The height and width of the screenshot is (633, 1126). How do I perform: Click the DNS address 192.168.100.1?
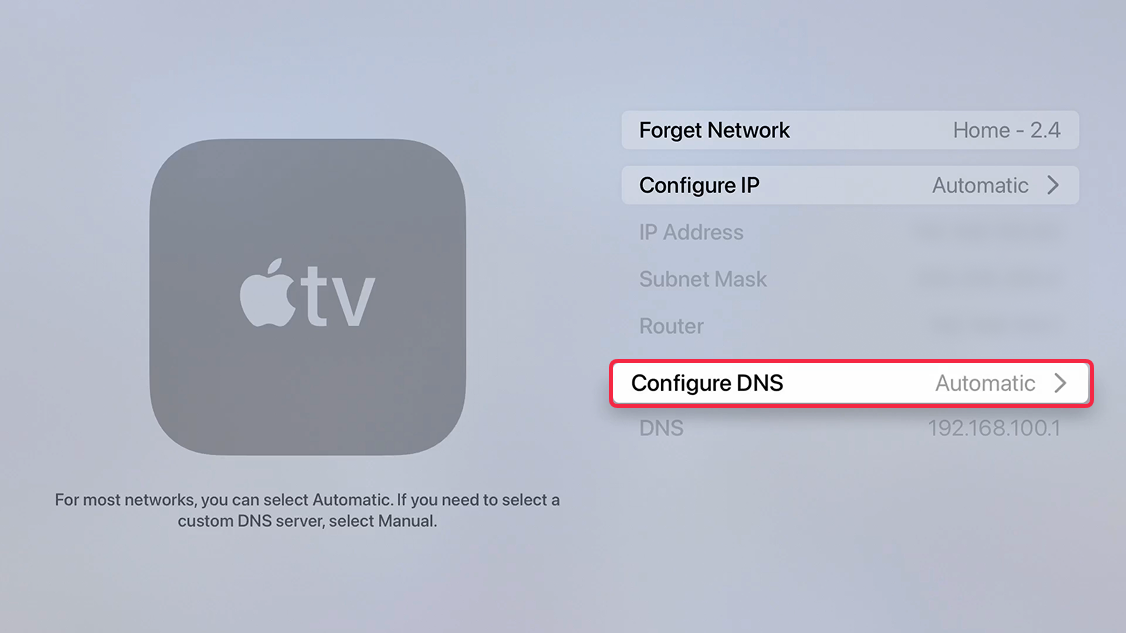tap(994, 428)
